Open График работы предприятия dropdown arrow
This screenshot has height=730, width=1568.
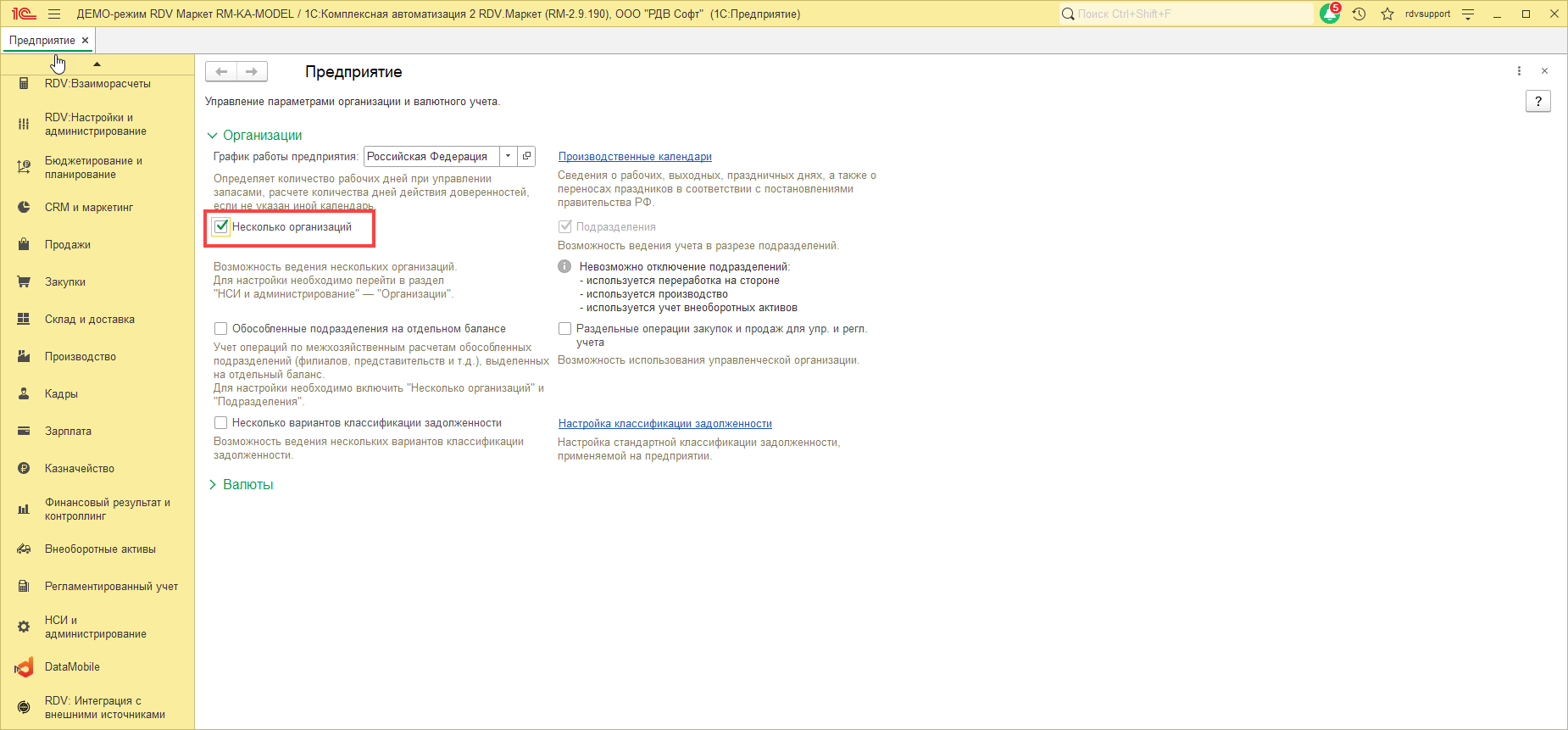click(509, 156)
